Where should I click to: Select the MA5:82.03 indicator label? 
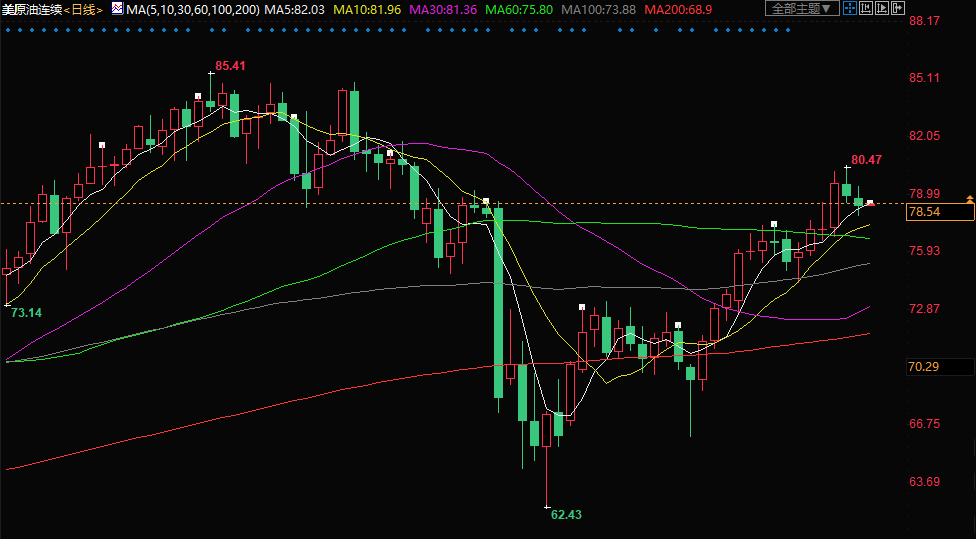click(295, 9)
